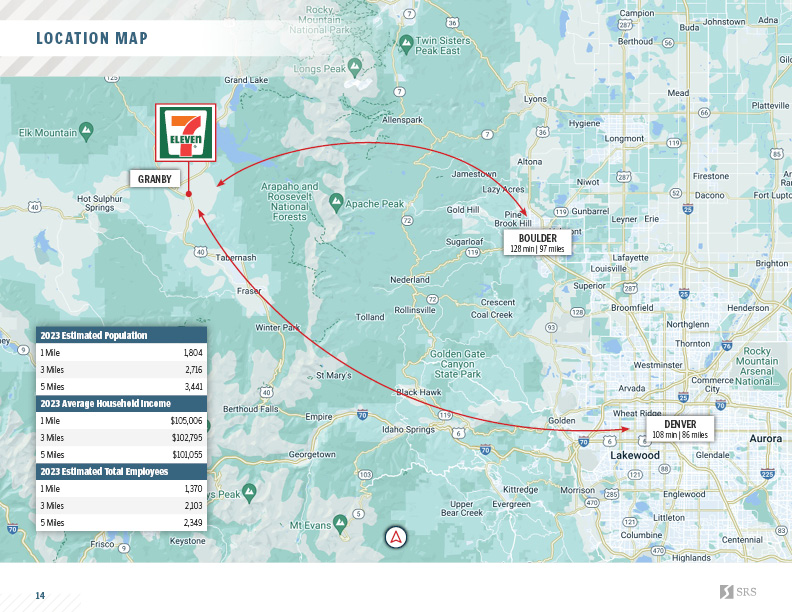Click the Highway 36 shield near Lyons

(x=542, y=132)
